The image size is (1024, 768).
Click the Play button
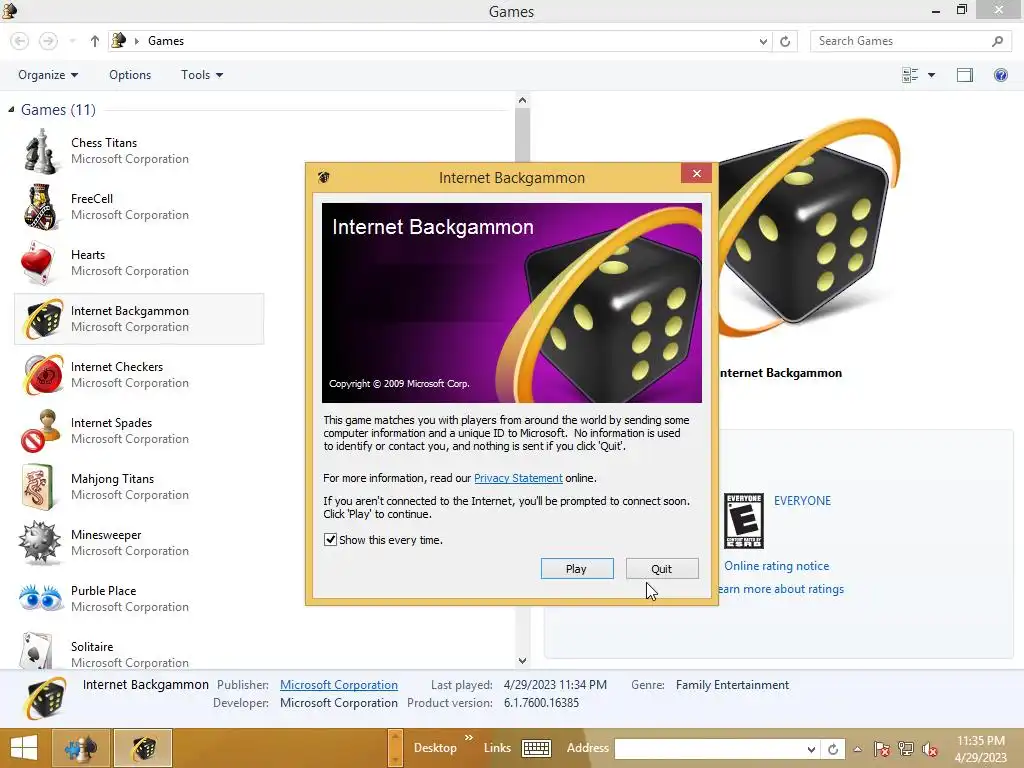[x=577, y=569]
